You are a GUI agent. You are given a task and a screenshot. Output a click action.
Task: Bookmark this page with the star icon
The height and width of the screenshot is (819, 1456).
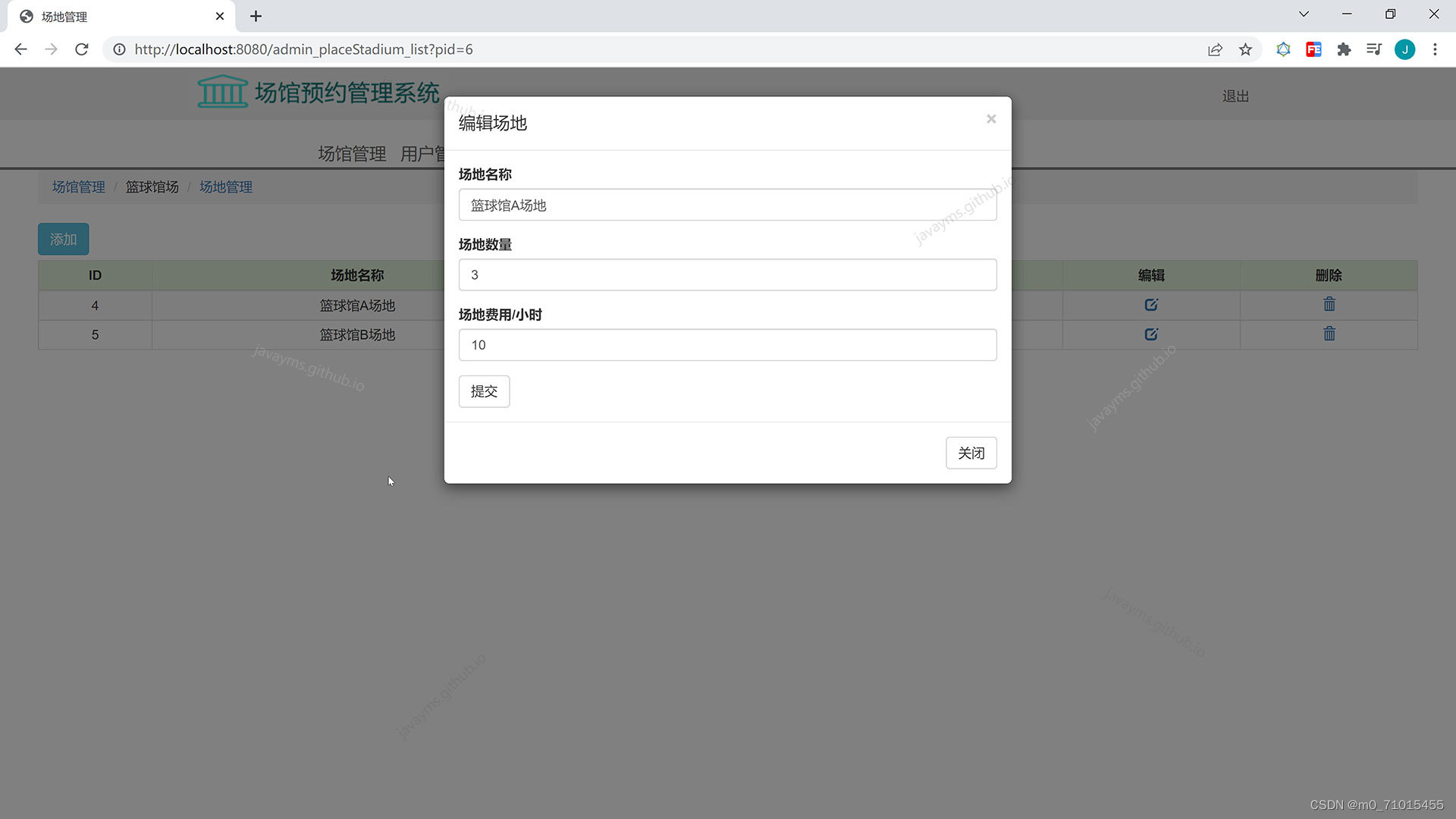pyautogui.click(x=1245, y=49)
